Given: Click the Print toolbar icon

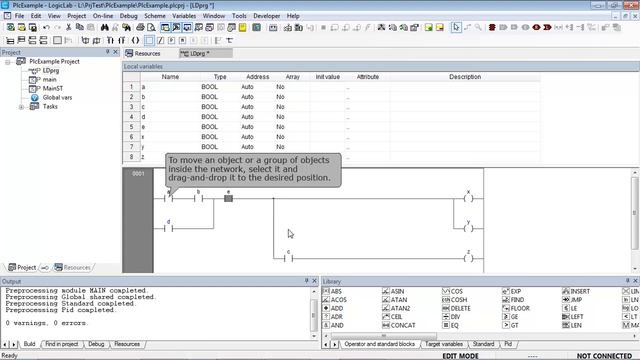Looking at the screenshot, I should click(x=140, y=27).
